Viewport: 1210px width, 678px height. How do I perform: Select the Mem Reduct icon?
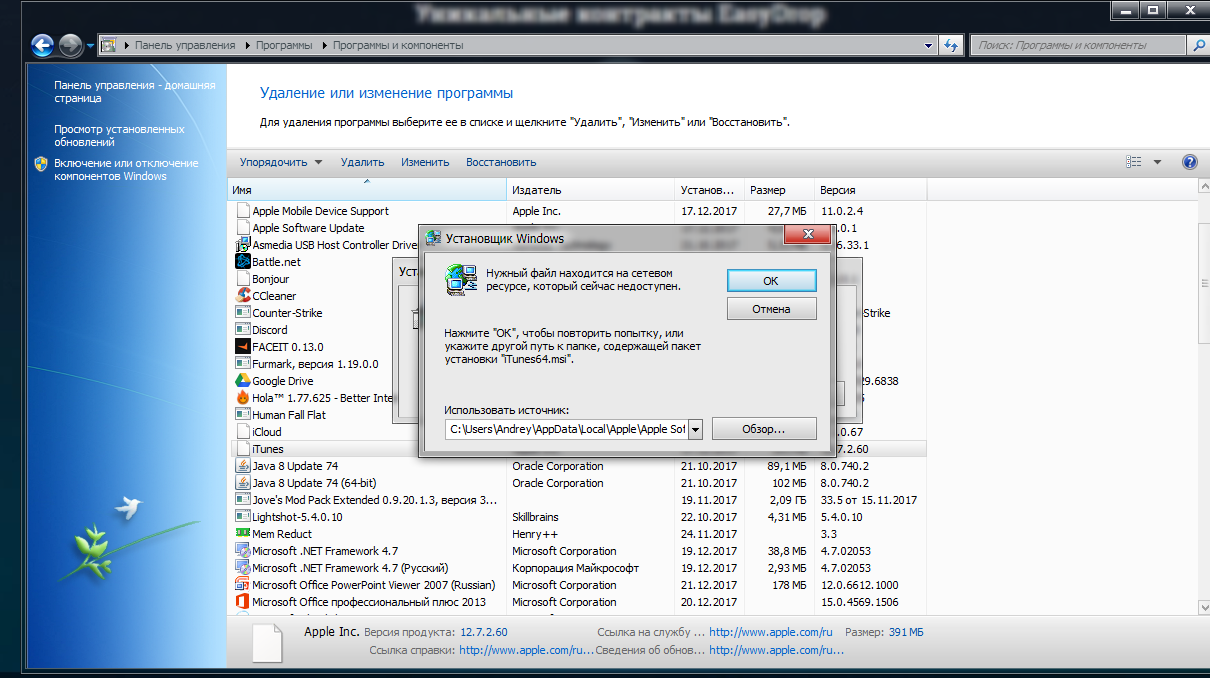(x=242, y=534)
